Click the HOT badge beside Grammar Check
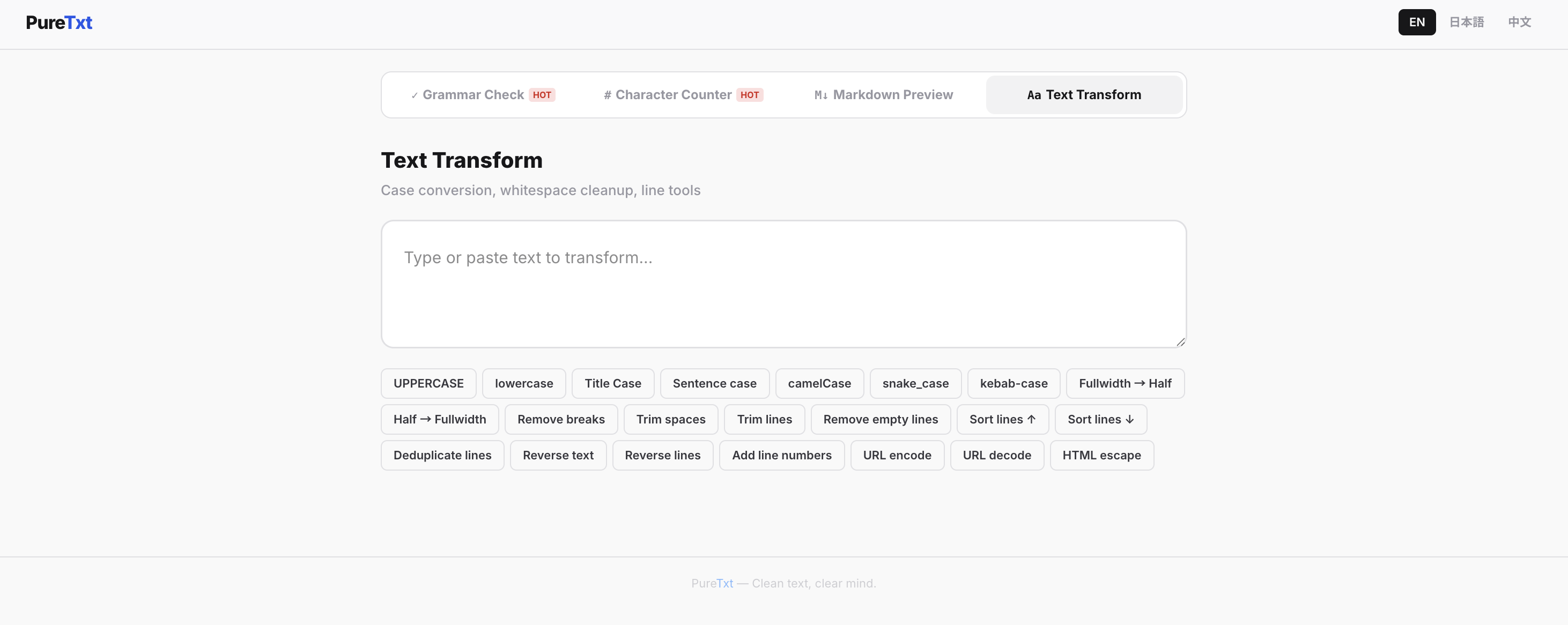This screenshot has height=625, width=1568. [x=542, y=95]
